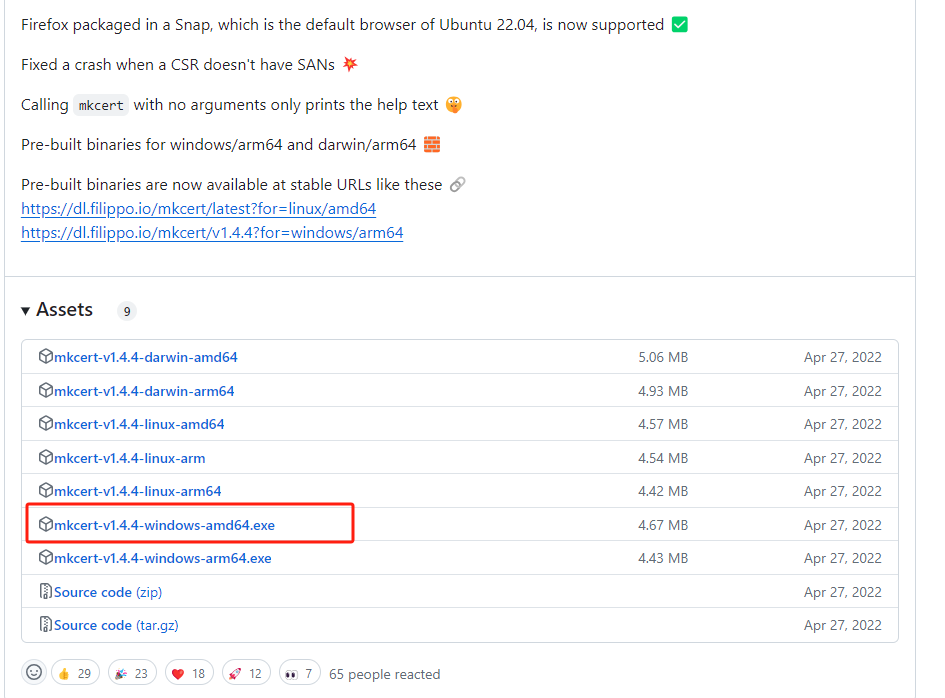
Task: Collapse the Assets section
Action: [x=57, y=310]
